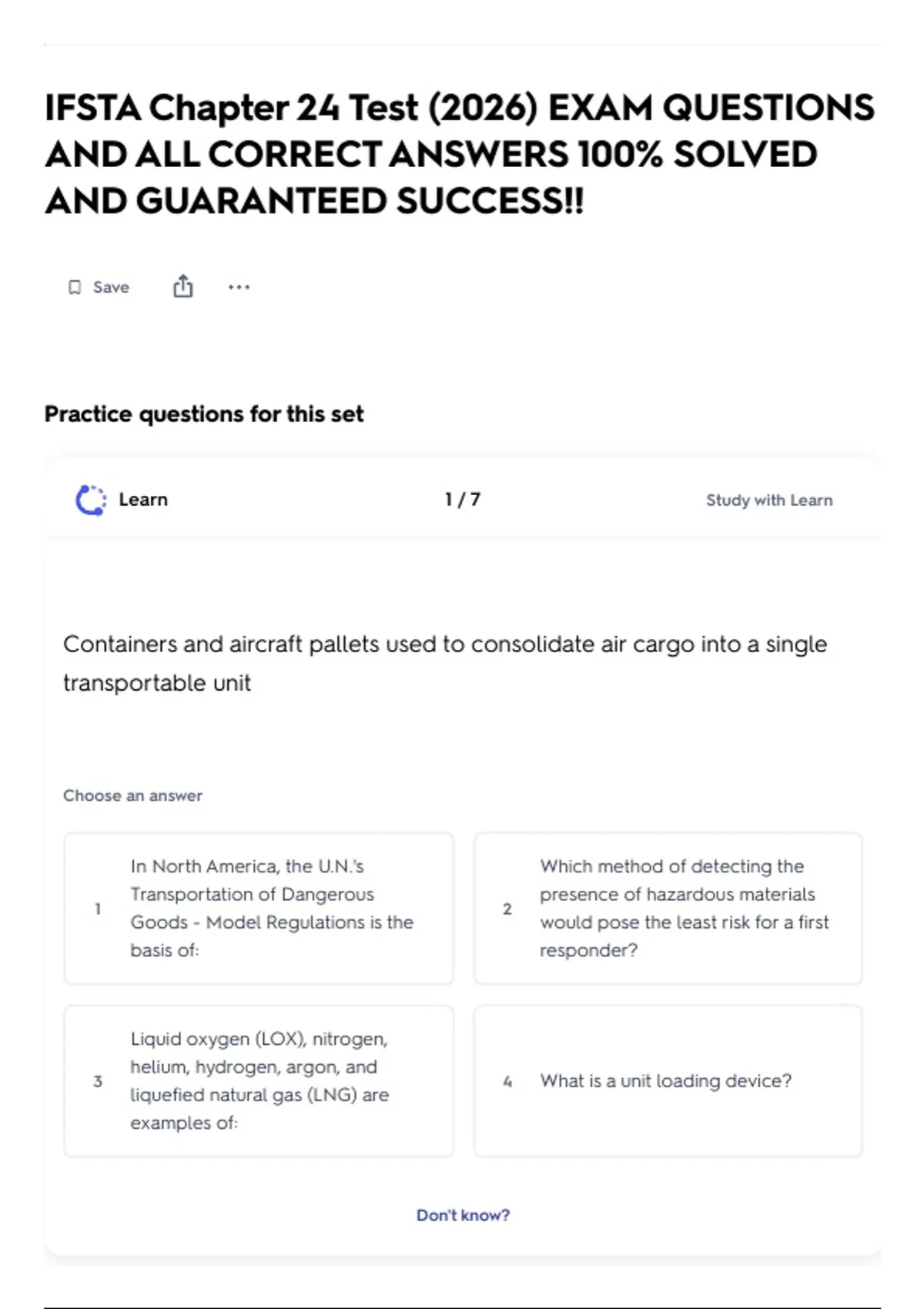Screen dimensions: 924x1309
Task: Open the share icon
Action: pos(183,286)
